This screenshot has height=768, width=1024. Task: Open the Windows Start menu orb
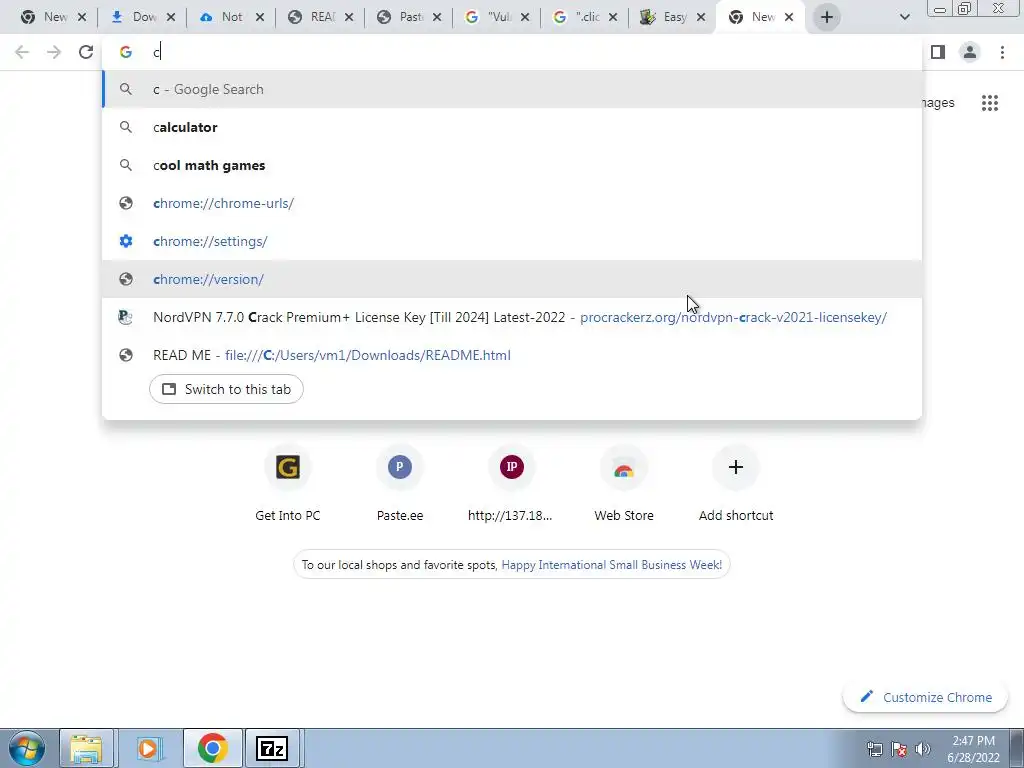pos(27,748)
